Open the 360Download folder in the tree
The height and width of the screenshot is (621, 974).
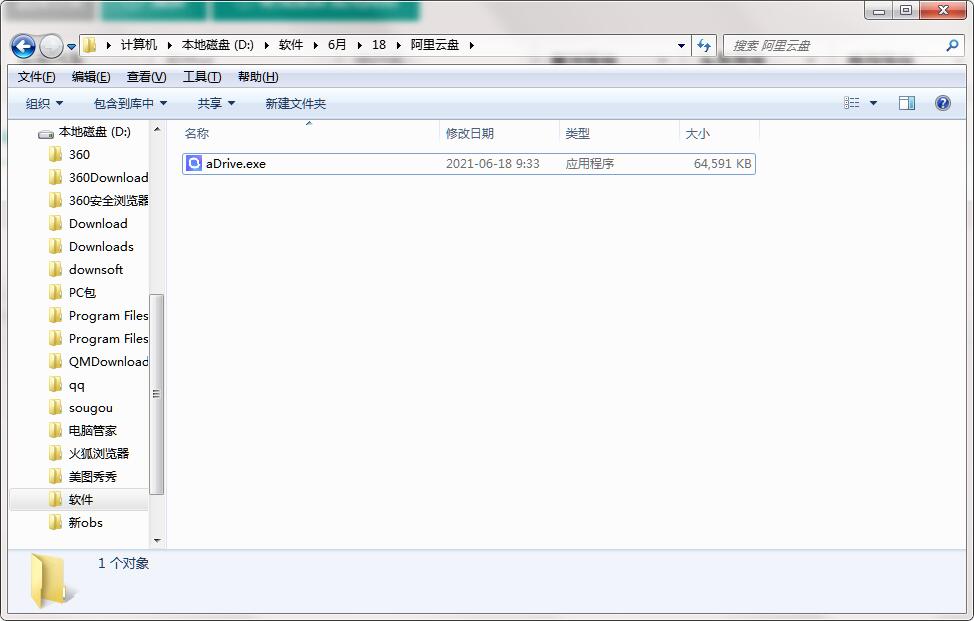click(x=108, y=178)
